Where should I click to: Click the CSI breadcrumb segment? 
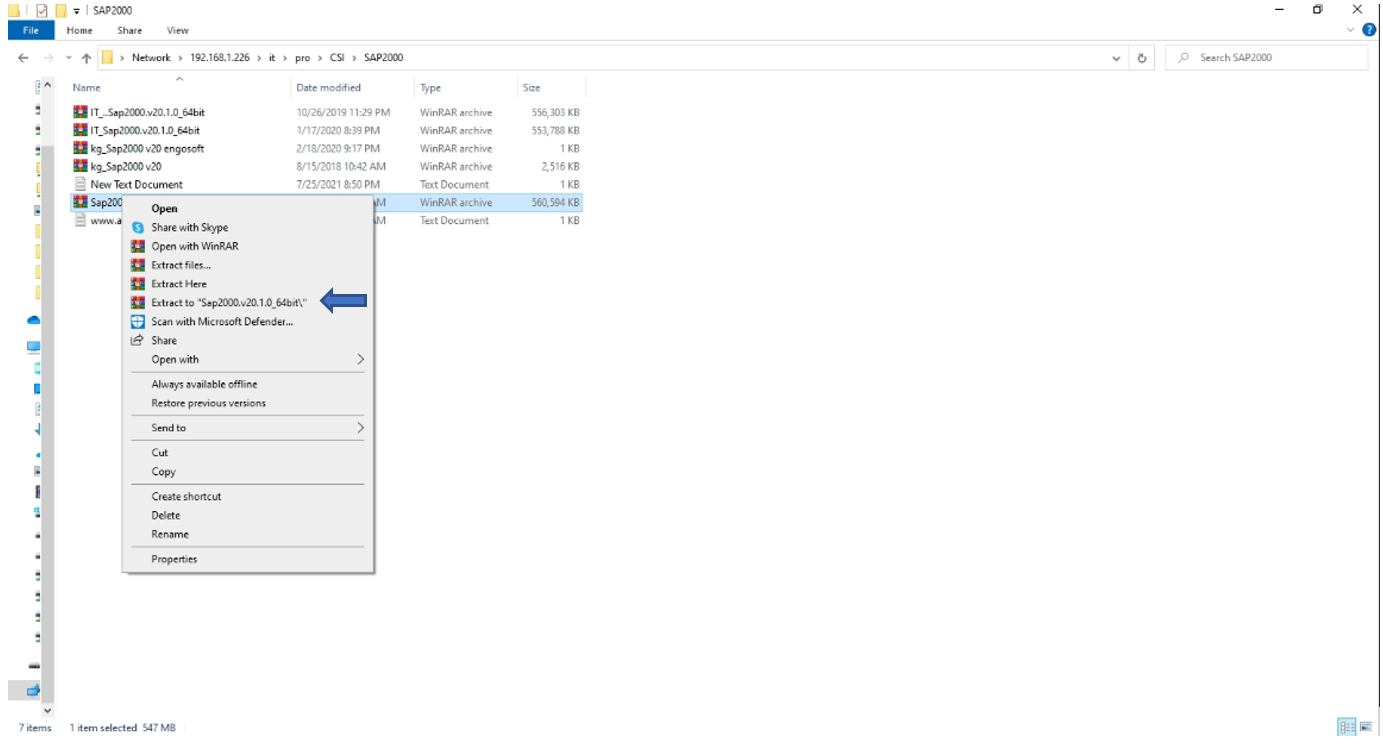pos(337,57)
